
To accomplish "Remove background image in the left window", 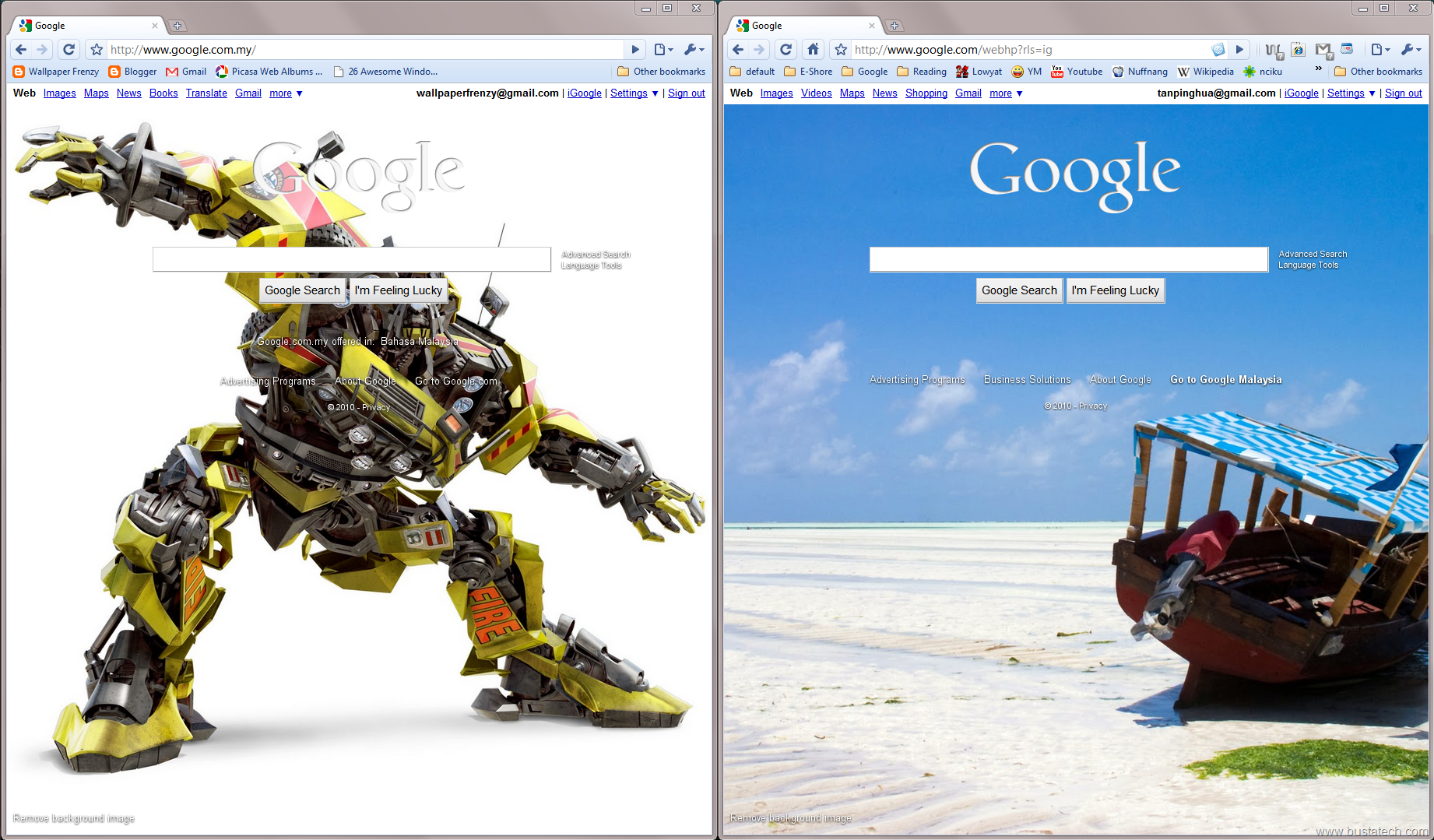I will point(74,818).
